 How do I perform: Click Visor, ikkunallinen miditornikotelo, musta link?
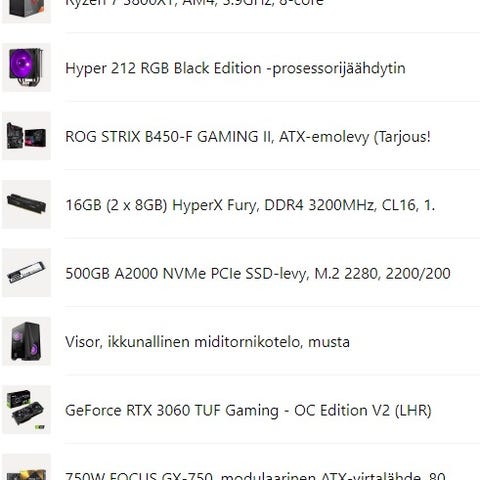point(207,342)
